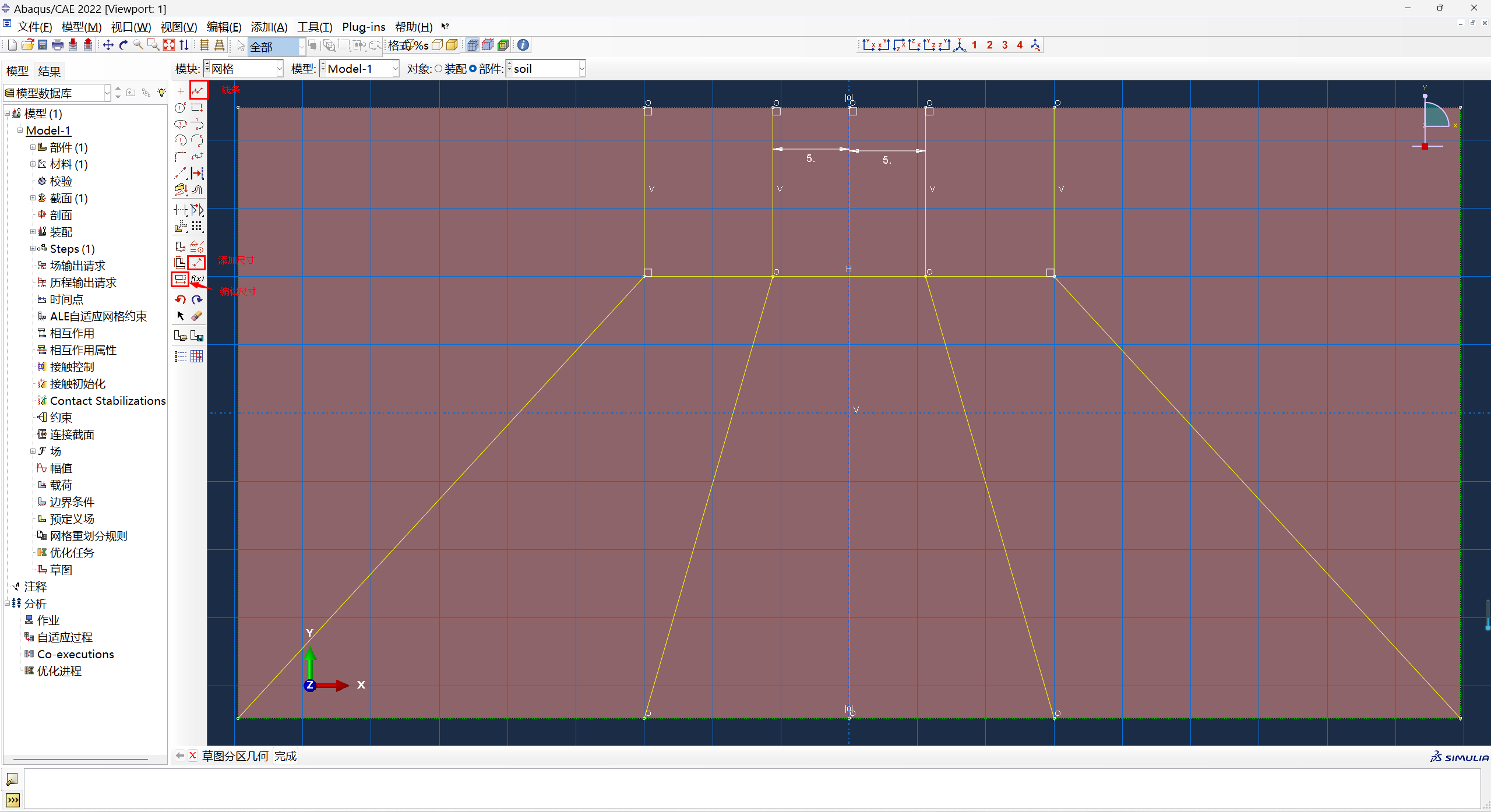Expand the 部件 (1) tree node
The height and width of the screenshot is (812, 1491).
tap(33, 147)
